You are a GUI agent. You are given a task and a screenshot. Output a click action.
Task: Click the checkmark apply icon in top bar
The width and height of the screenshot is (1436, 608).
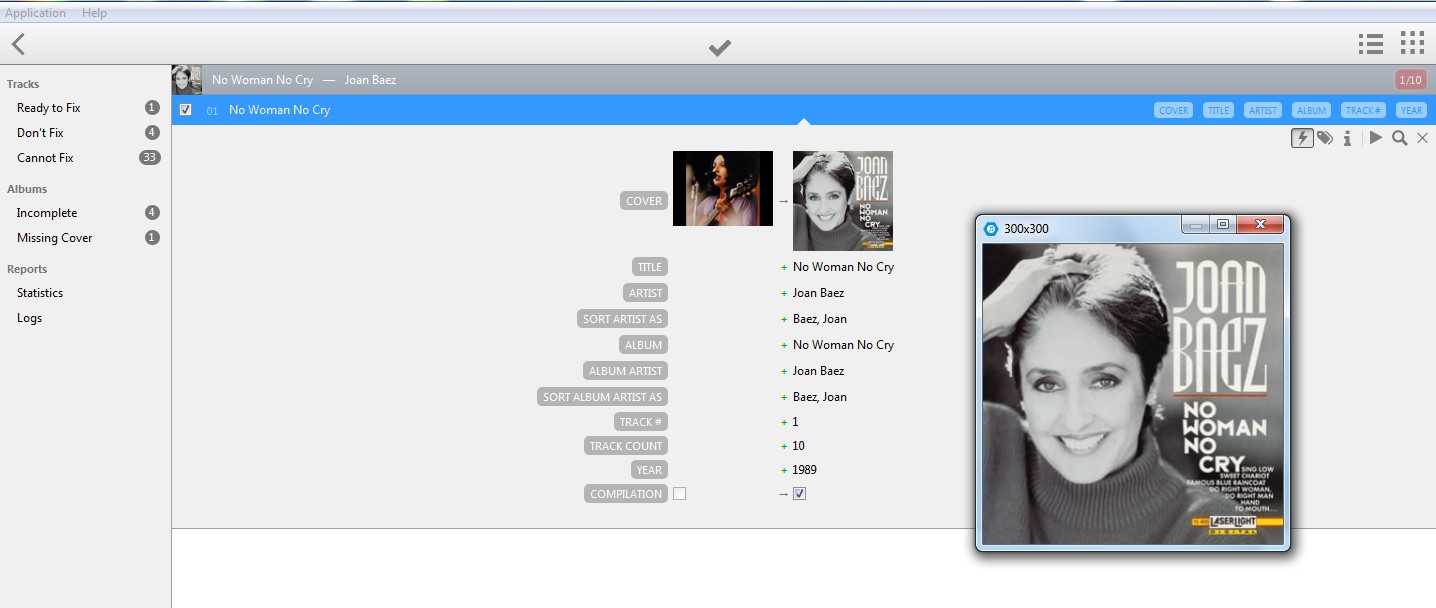tap(719, 47)
